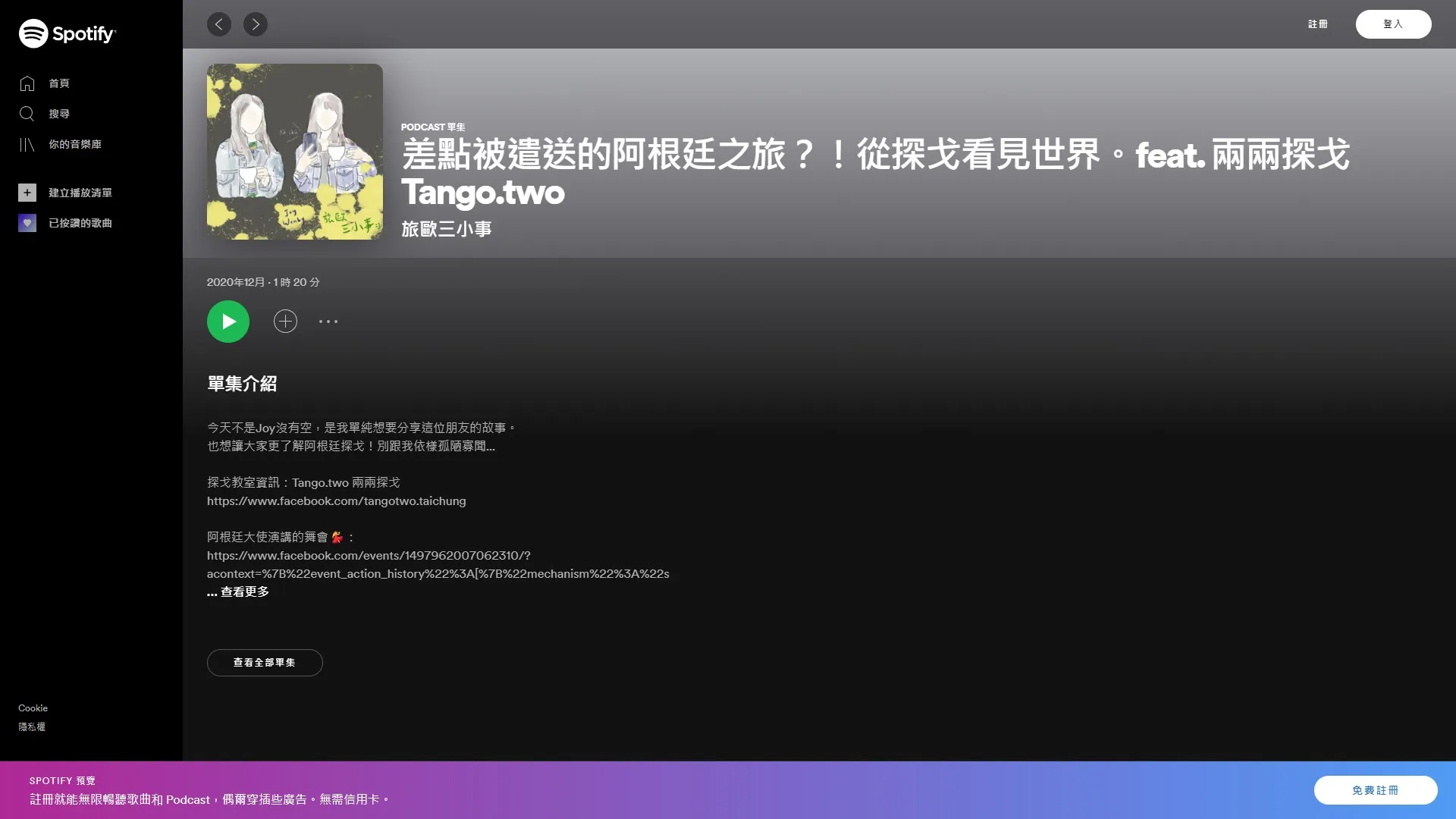
Task: Click the 今天不是Joy沒有空 description line
Action: 362,428
